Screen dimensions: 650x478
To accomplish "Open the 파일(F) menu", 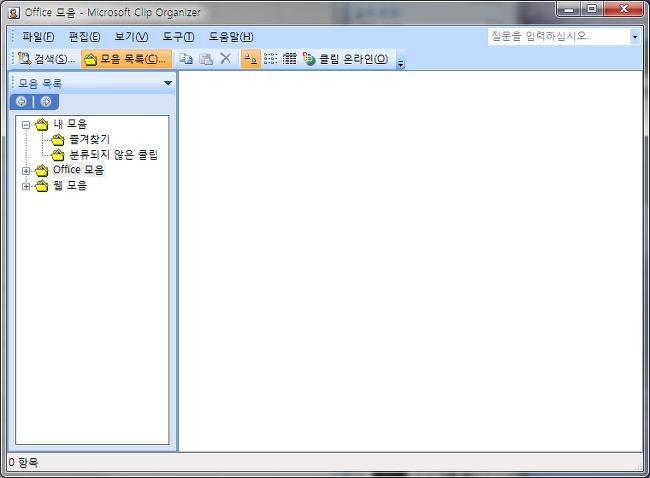I will [38, 36].
